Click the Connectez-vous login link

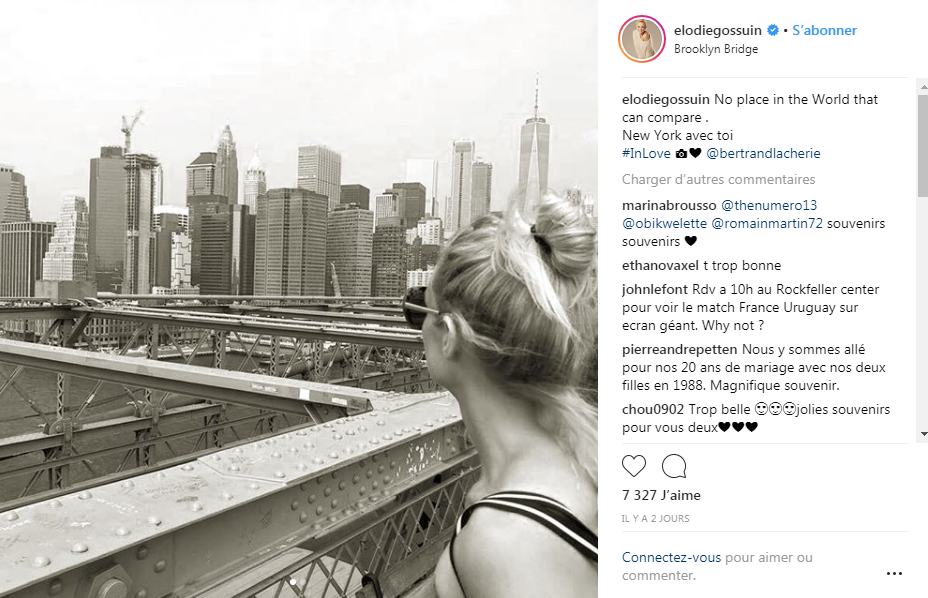tap(672, 557)
